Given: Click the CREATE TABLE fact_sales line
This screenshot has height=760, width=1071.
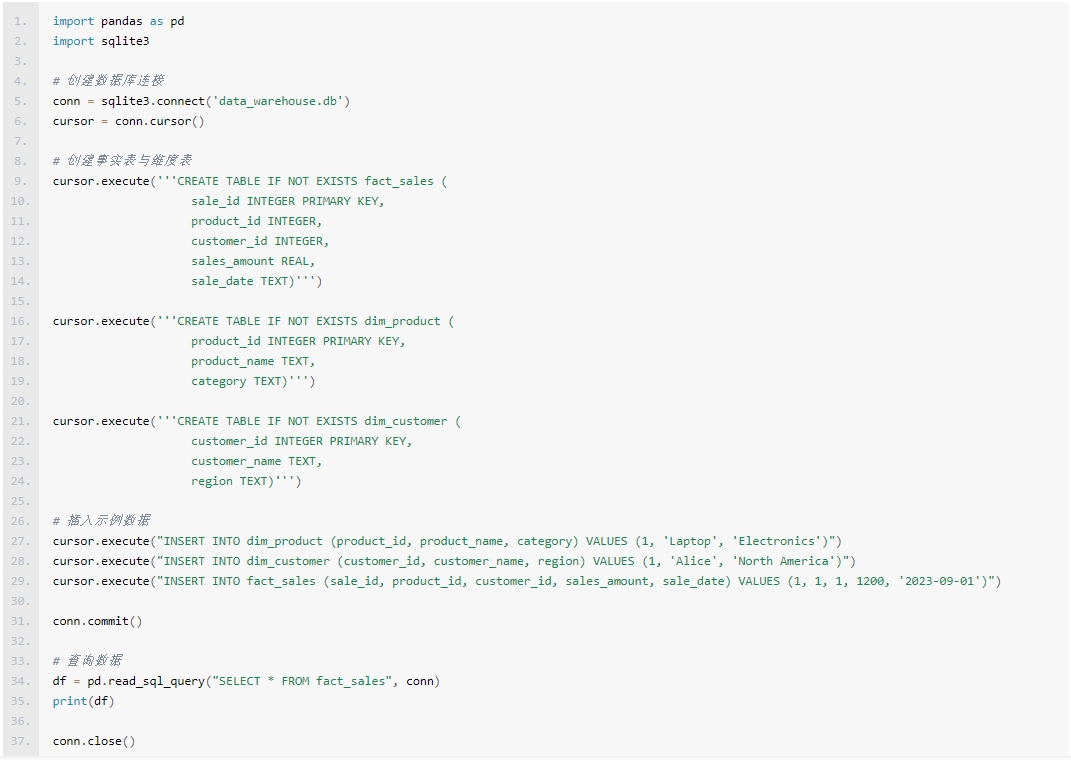Looking at the screenshot, I should point(250,181).
